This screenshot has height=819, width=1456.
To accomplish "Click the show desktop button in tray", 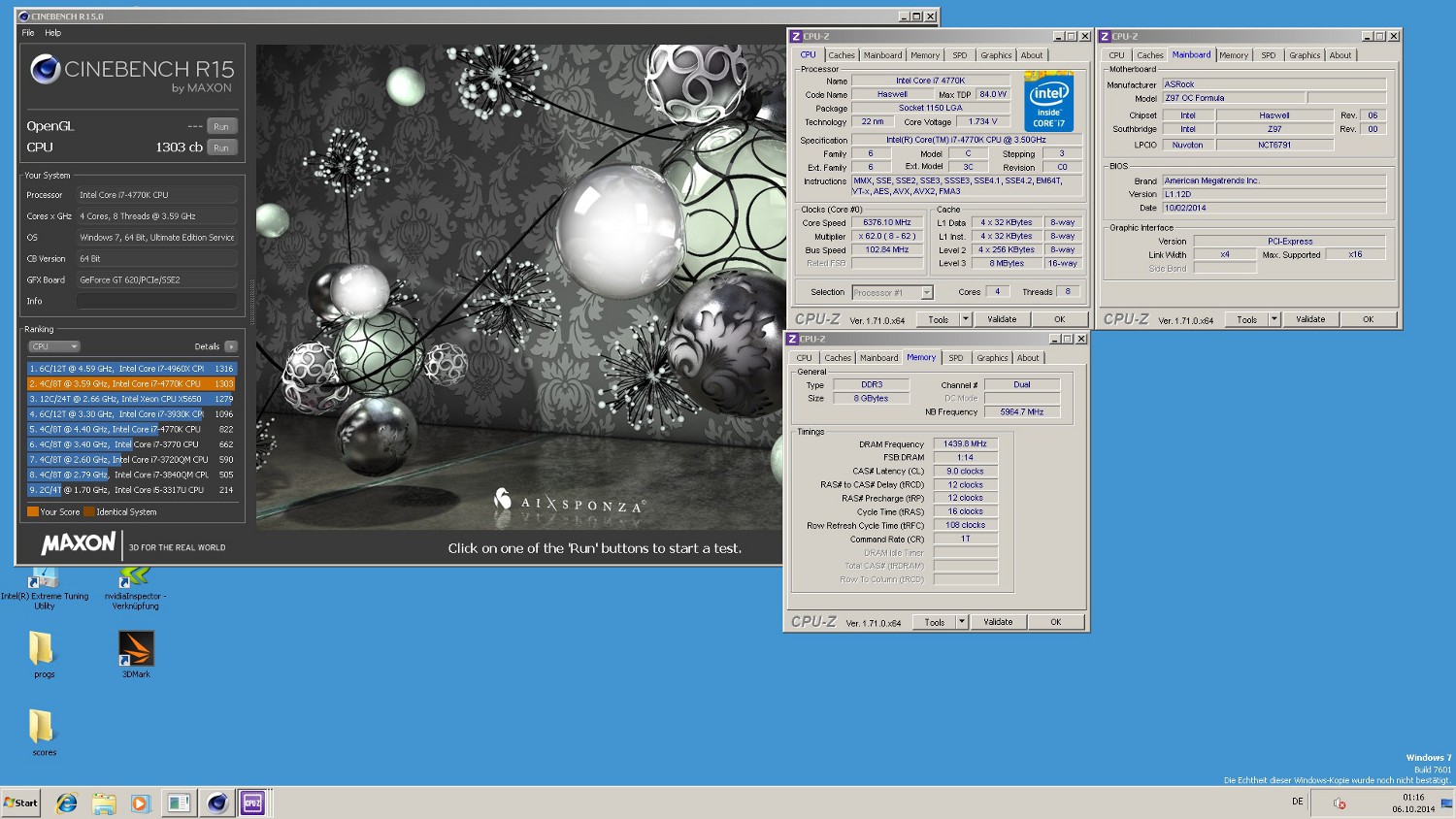I will 1447,803.
